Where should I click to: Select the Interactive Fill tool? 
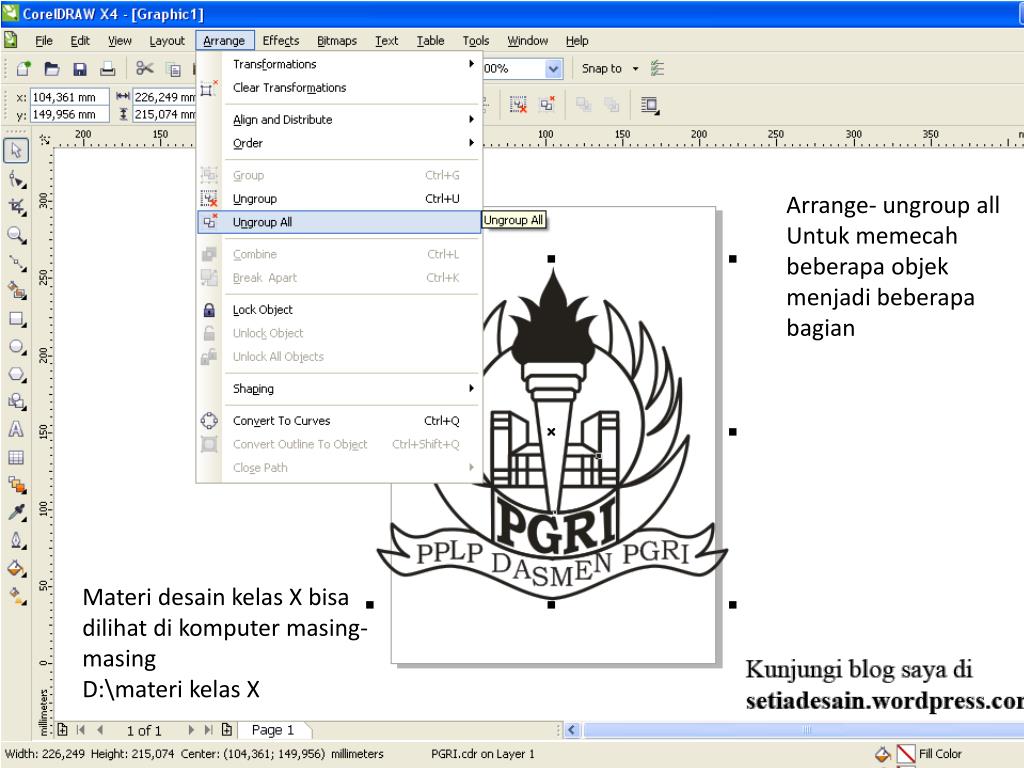(16, 596)
